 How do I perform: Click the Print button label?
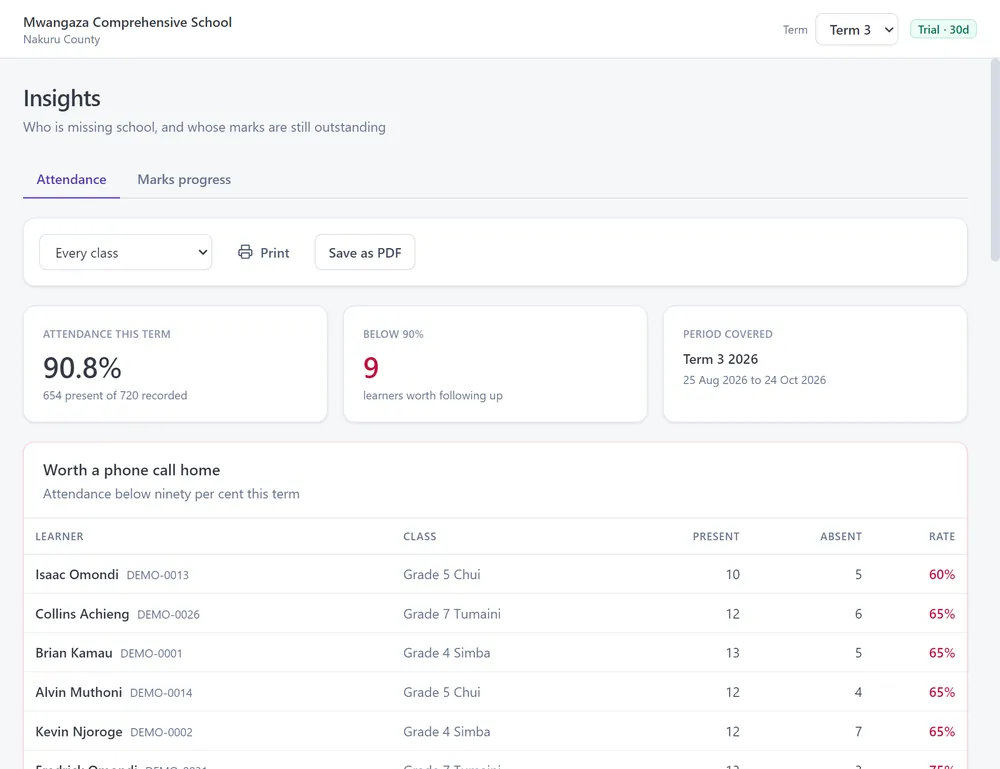(275, 253)
